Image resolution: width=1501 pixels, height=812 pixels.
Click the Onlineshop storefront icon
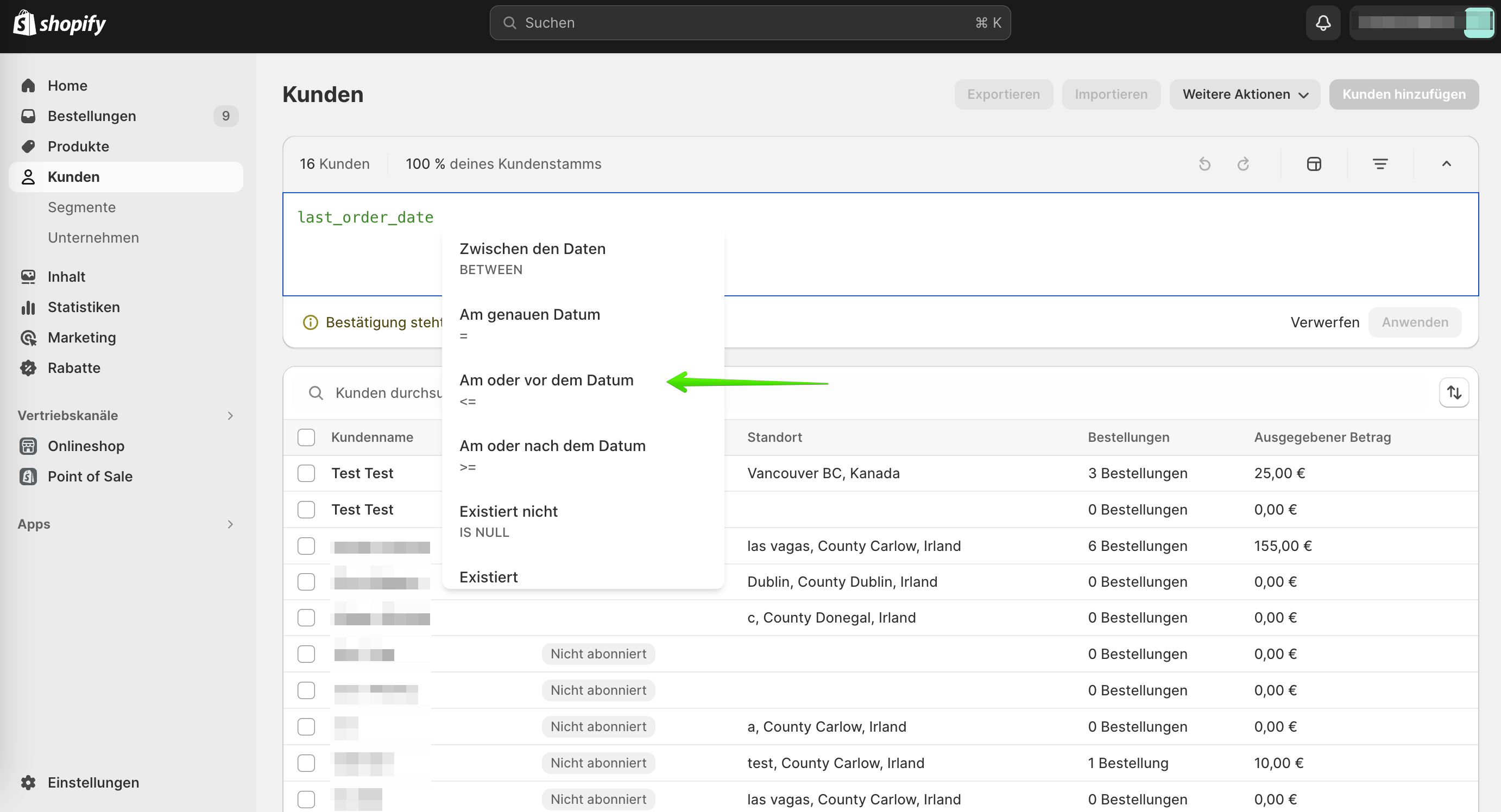tap(28, 446)
